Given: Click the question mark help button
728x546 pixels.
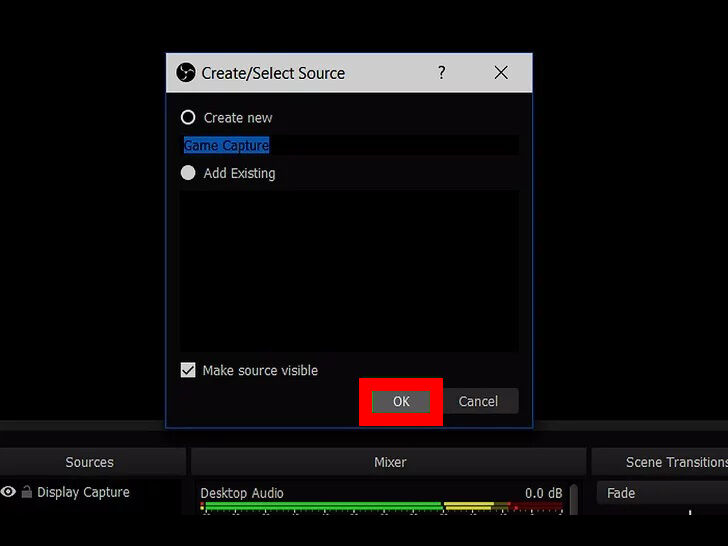Looking at the screenshot, I should pyautogui.click(x=442, y=73).
